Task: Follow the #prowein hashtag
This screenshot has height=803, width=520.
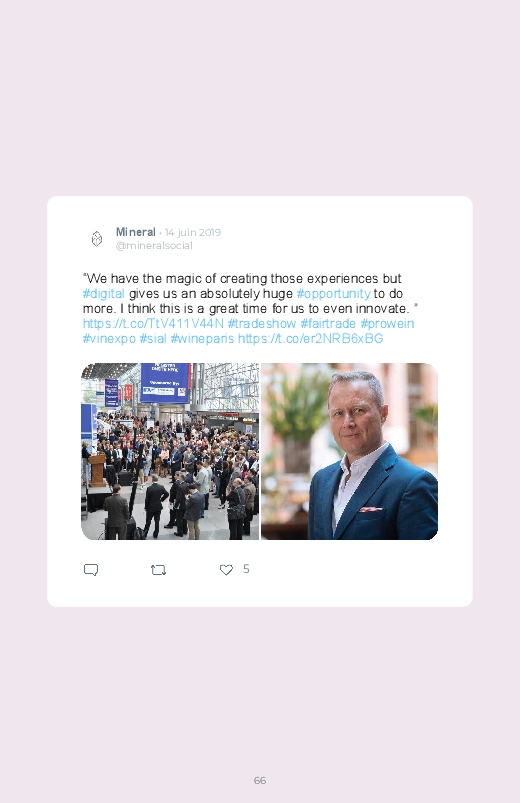Action: coord(387,324)
